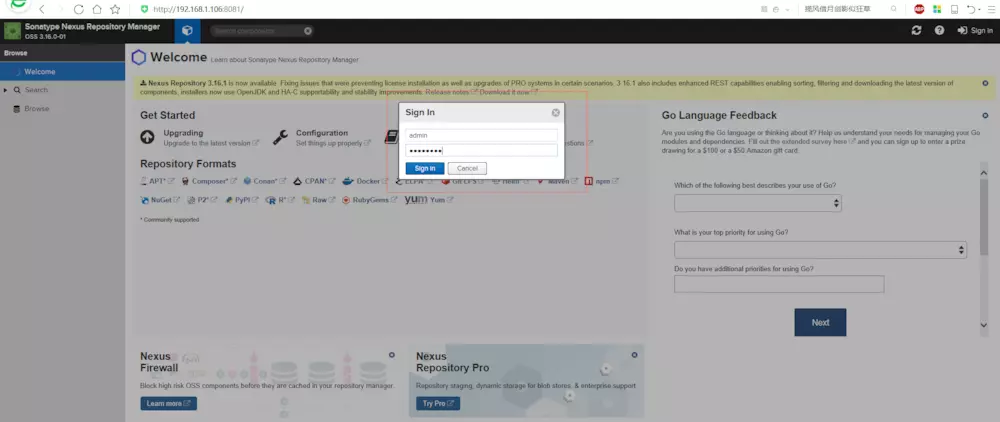Close the Sign In dialog with X
The image size is (1000, 422).
tap(555, 112)
